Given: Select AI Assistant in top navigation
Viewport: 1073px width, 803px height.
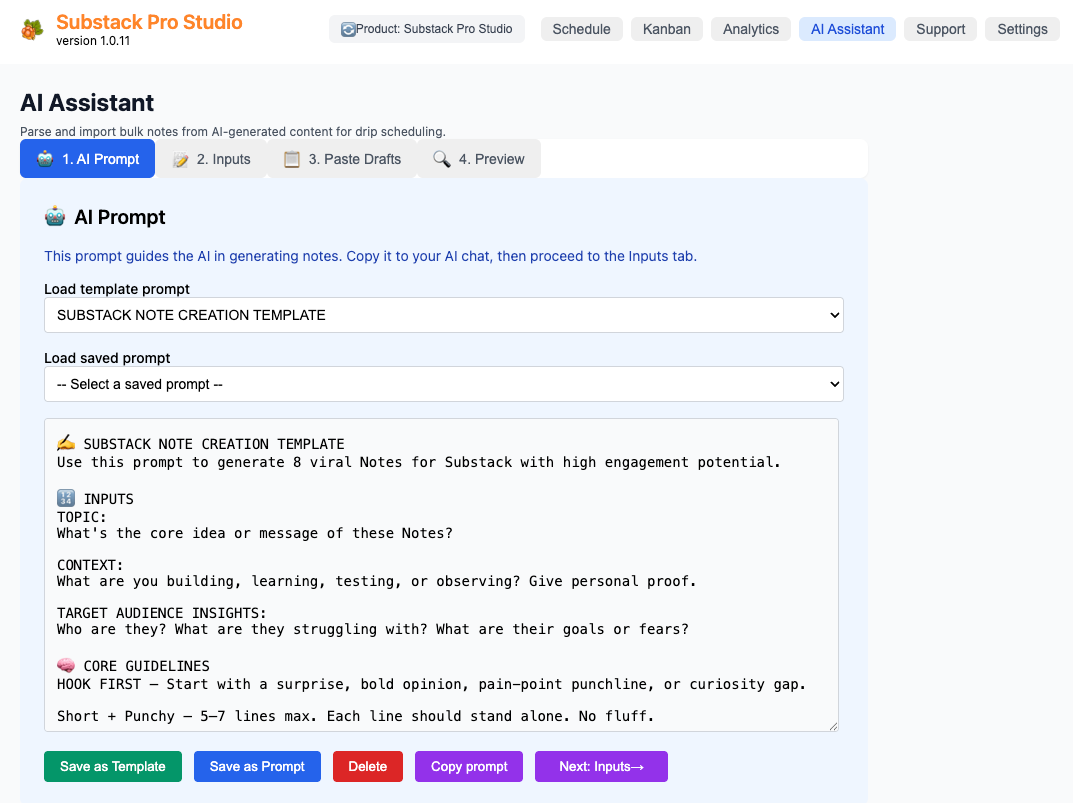Looking at the screenshot, I should point(847,29).
